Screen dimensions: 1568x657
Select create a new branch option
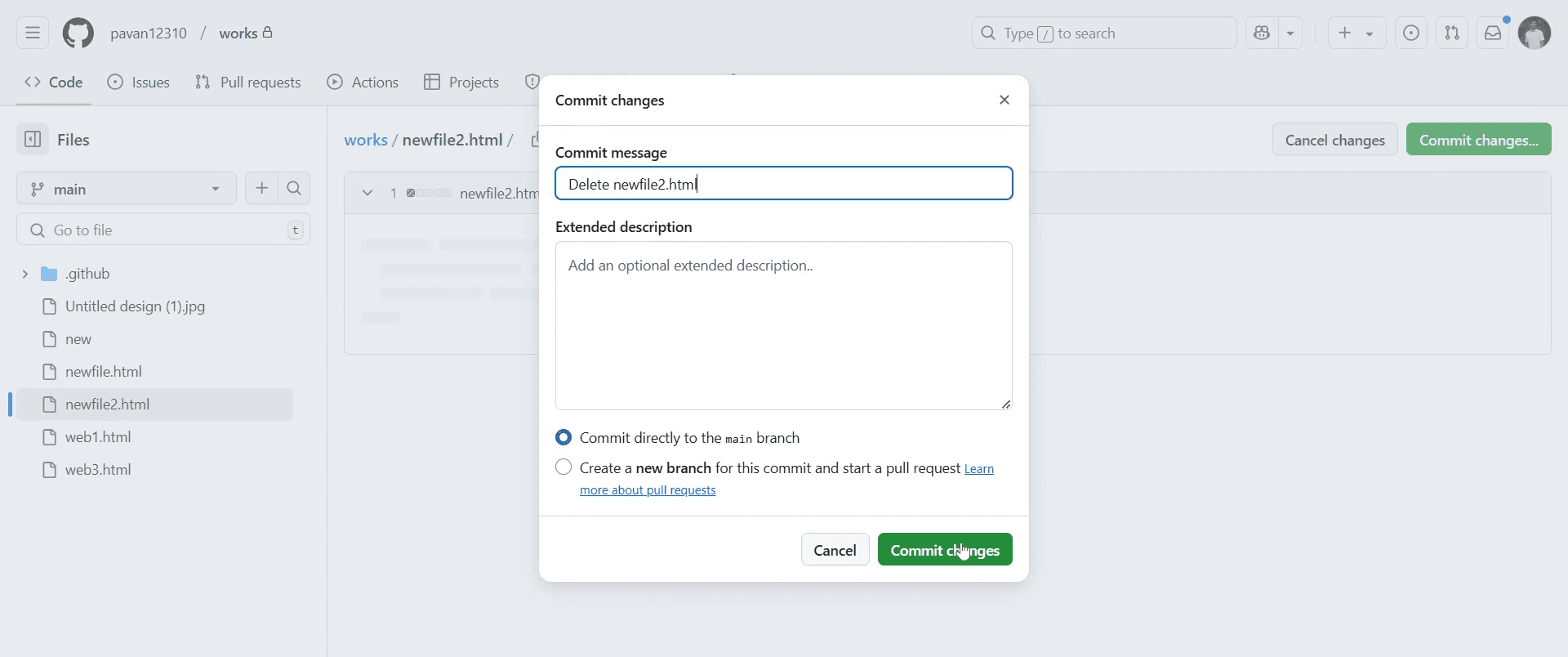(x=563, y=467)
